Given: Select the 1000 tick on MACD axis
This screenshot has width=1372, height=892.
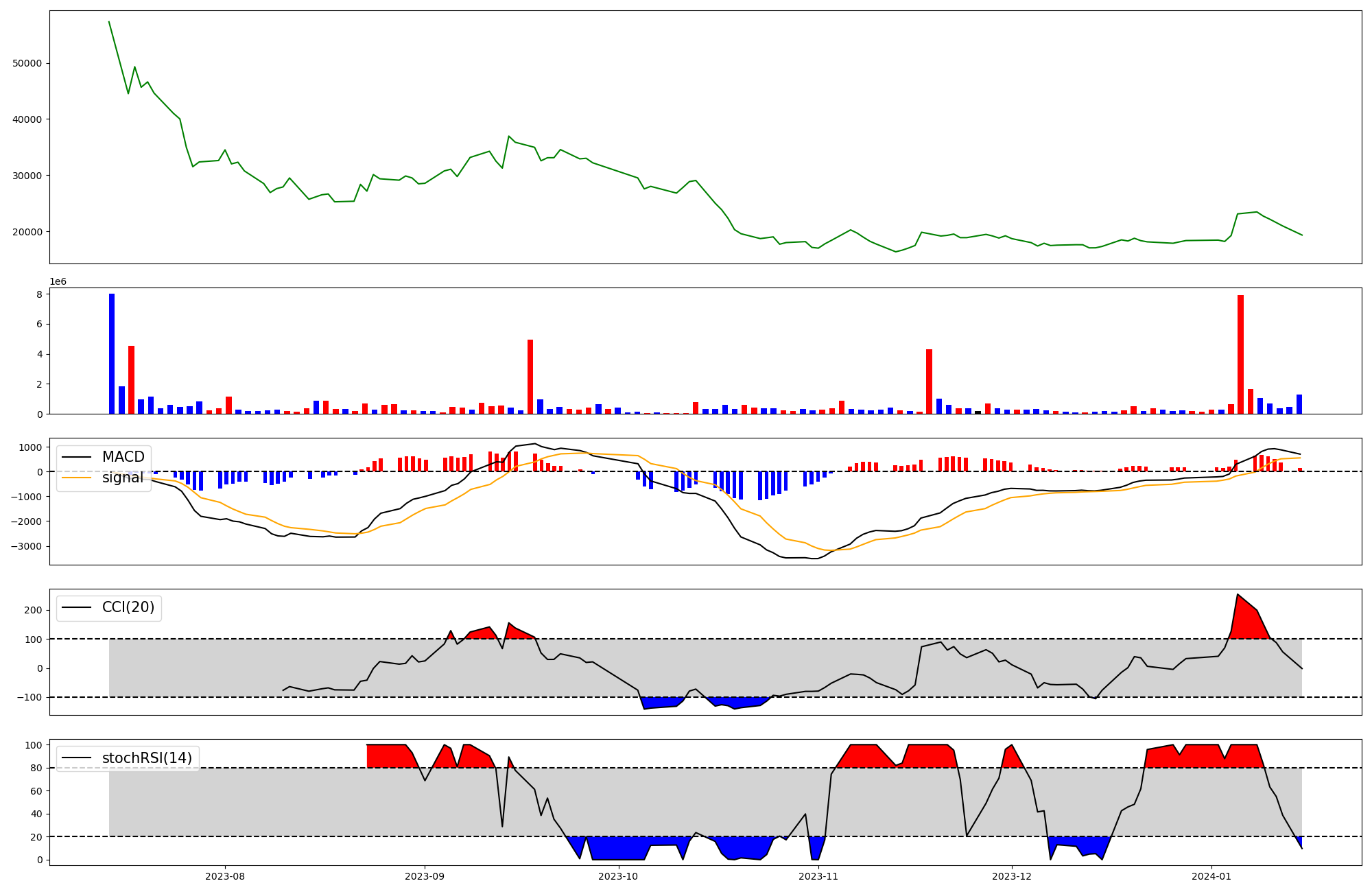Looking at the screenshot, I should (30, 447).
